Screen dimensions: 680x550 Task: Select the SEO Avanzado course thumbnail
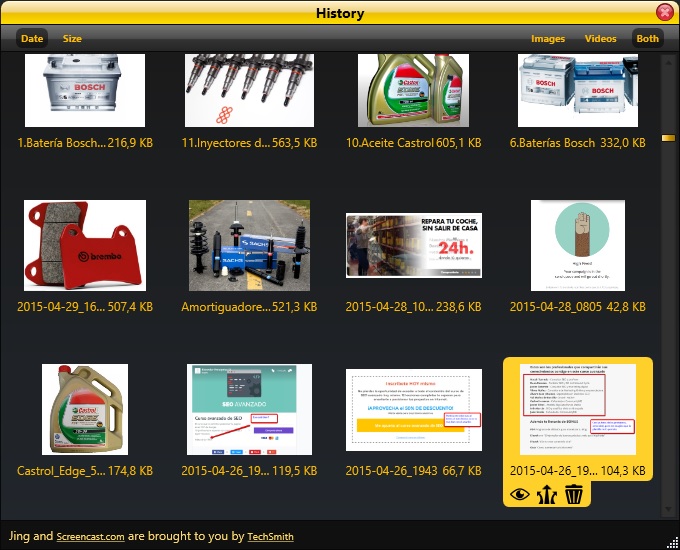[249, 409]
